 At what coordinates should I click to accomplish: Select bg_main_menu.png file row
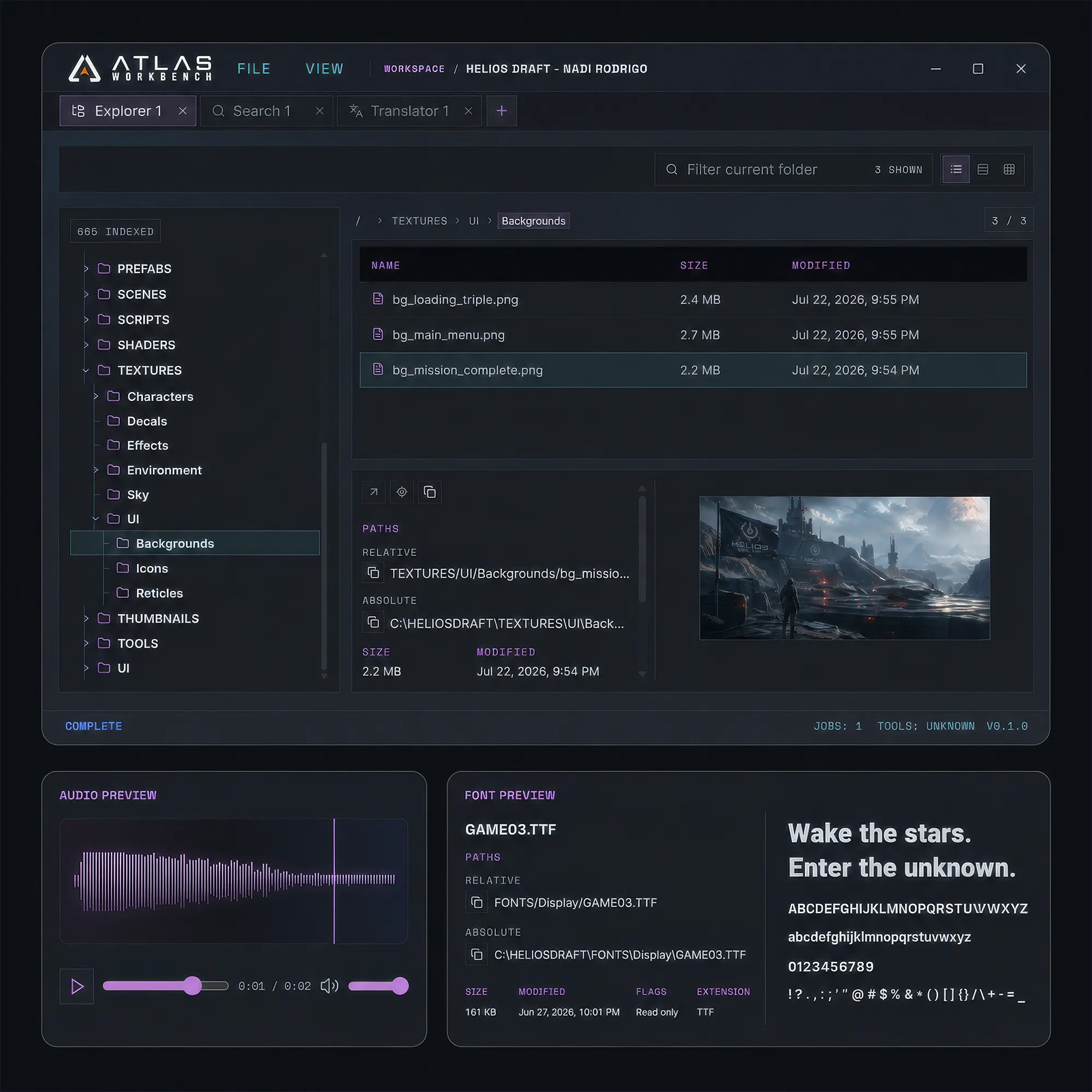pos(693,335)
